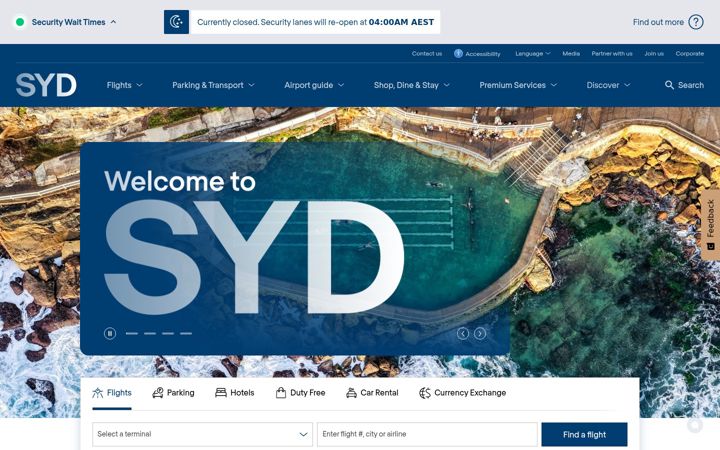
Task: Click the Search text in navigation
Action: [x=691, y=85]
